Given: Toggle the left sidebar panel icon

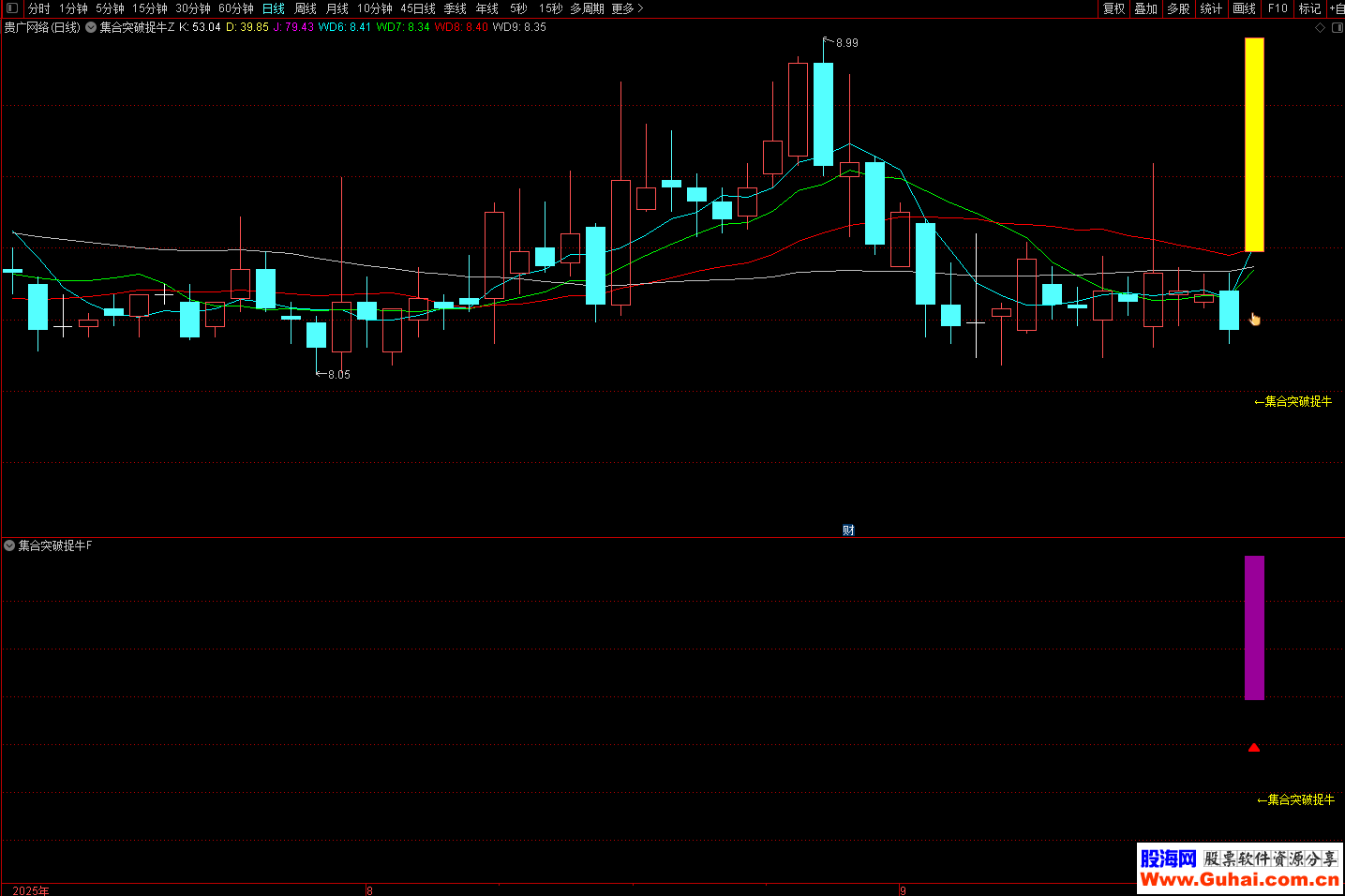Looking at the screenshot, I should tap(12, 8).
